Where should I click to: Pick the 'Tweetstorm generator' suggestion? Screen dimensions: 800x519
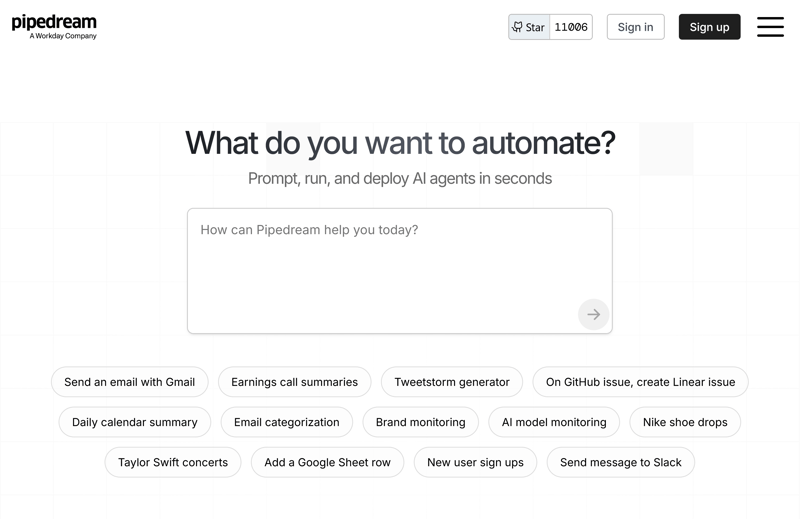tap(452, 382)
